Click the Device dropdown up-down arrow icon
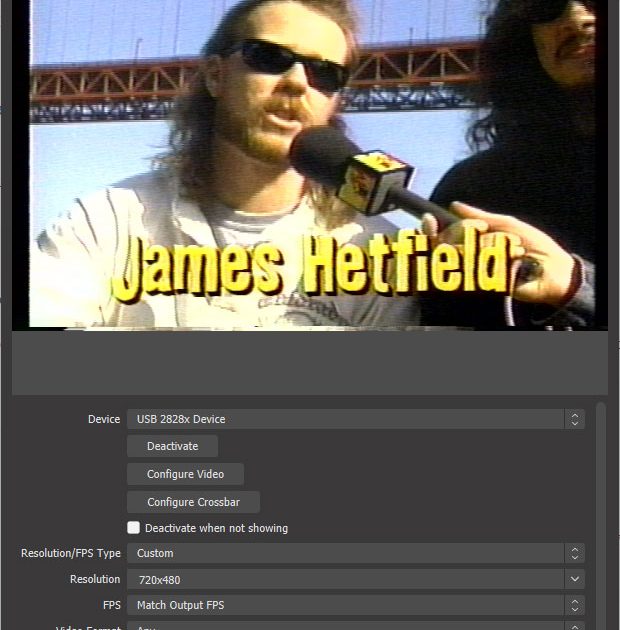Image resolution: width=620 pixels, height=630 pixels. pyautogui.click(x=574, y=420)
